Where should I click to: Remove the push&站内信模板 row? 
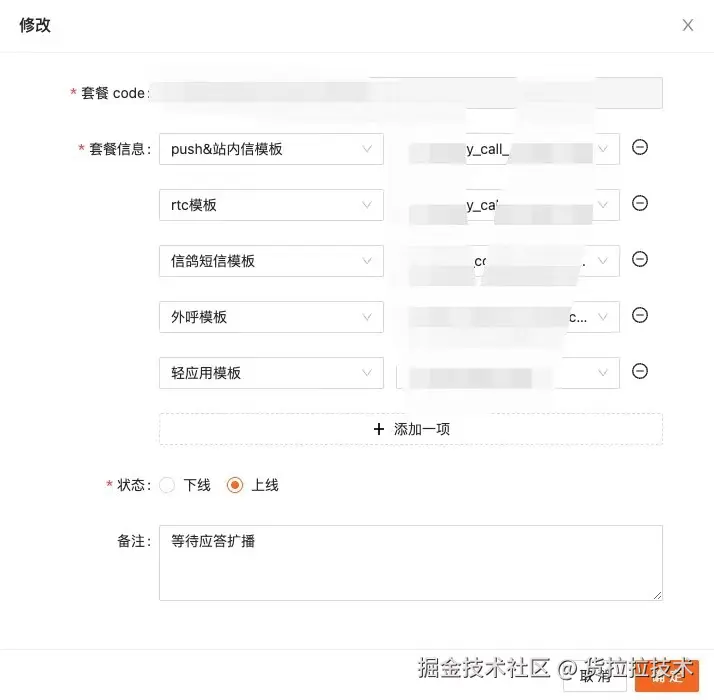[x=640, y=147]
